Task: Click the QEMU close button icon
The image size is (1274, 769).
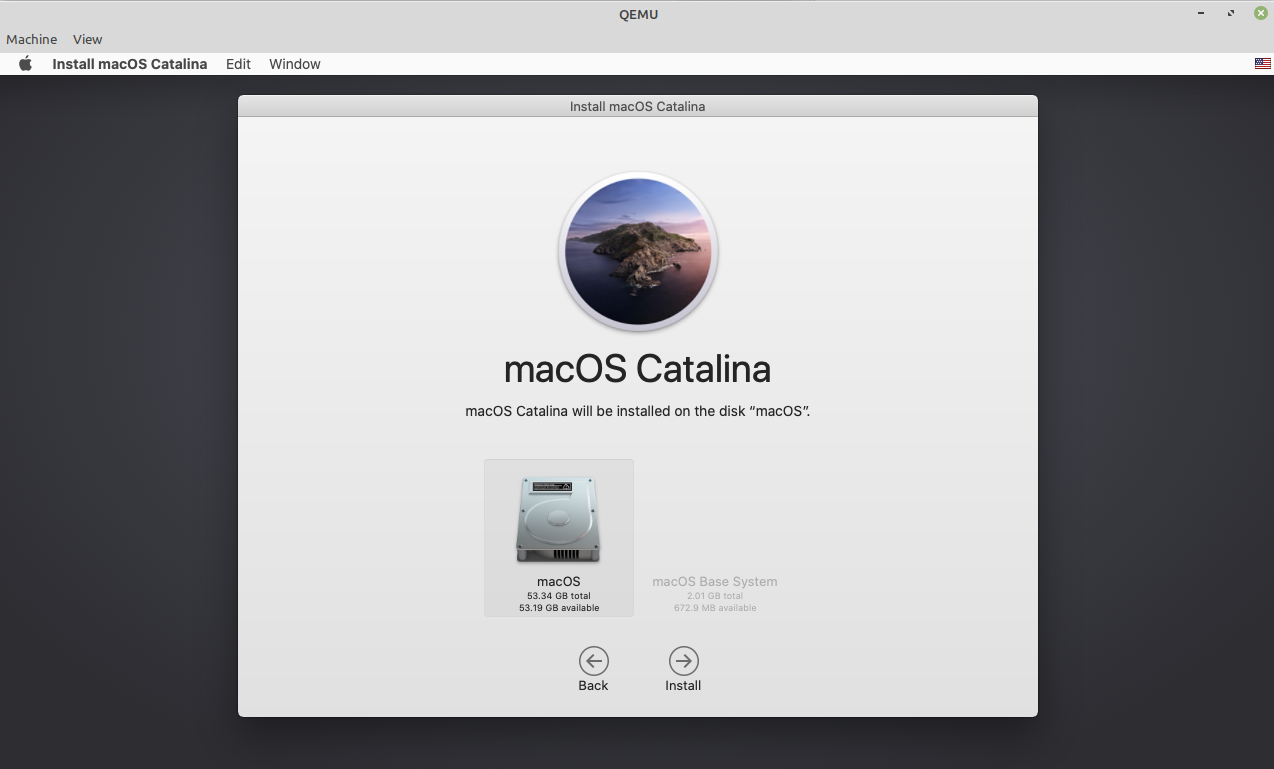Action: pos(1259,13)
